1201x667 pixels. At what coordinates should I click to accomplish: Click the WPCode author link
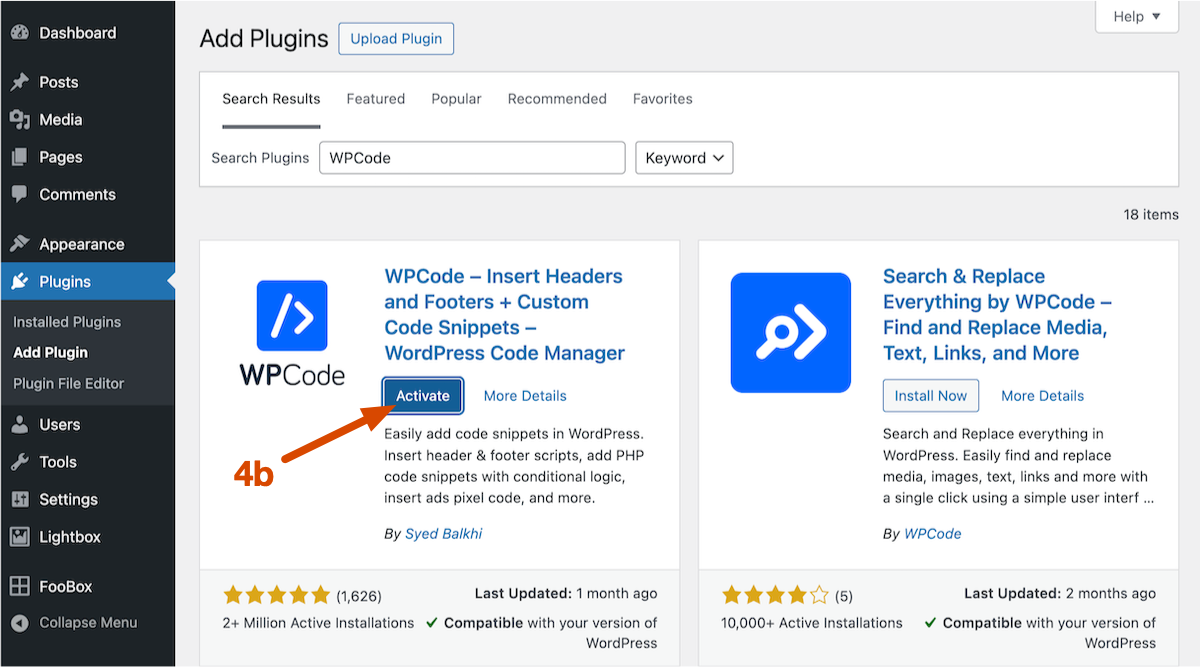coord(933,534)
